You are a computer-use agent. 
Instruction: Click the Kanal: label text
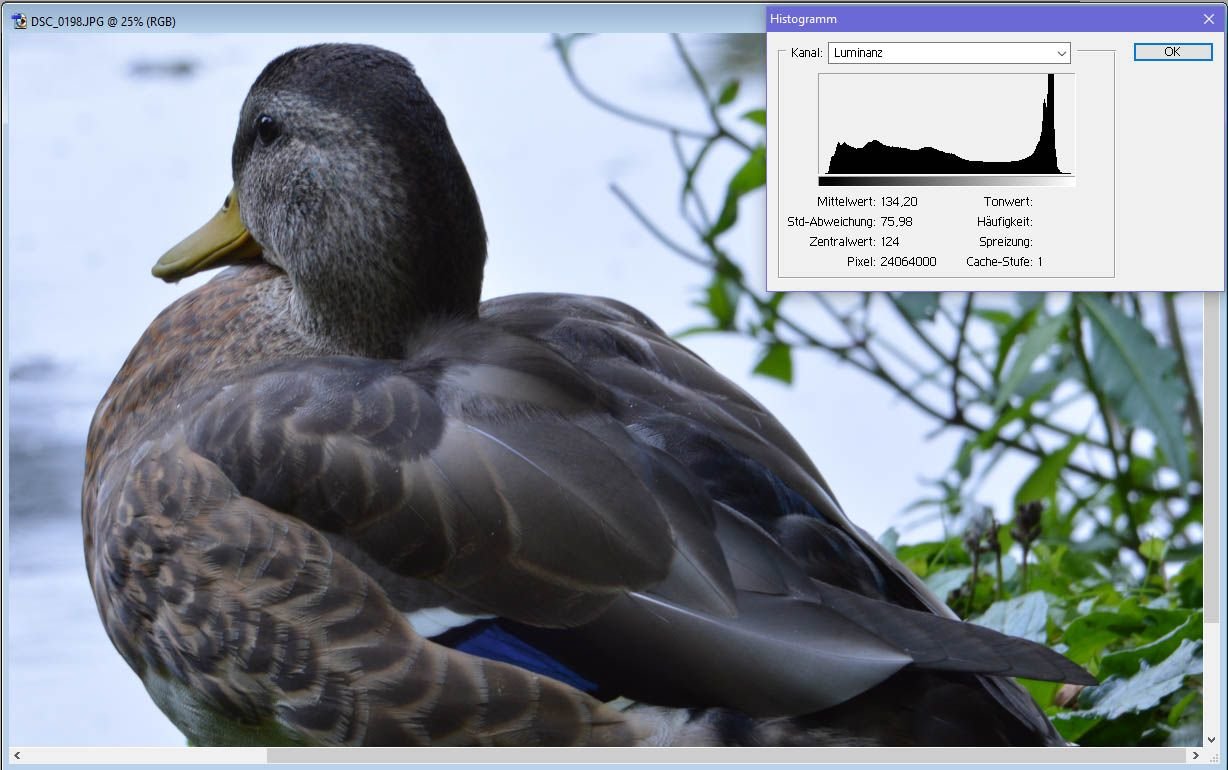point(806,53)
